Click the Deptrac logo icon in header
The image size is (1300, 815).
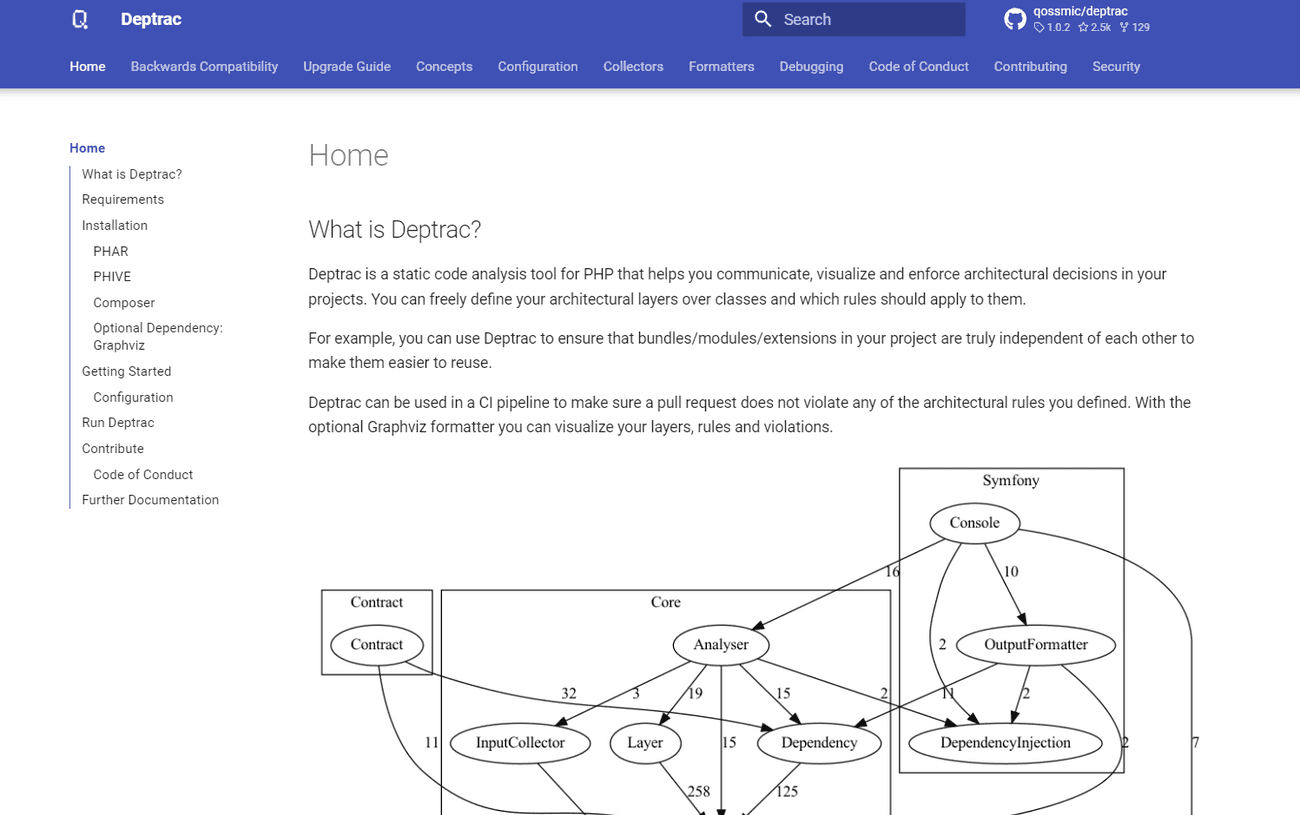81,19
